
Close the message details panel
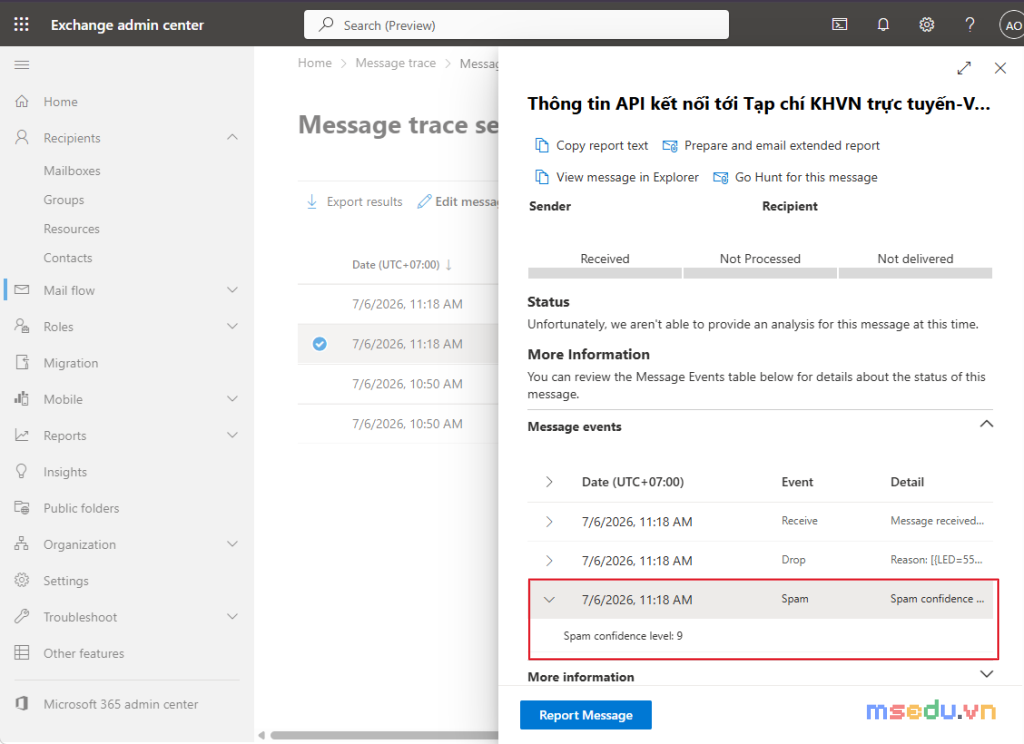pos(1000,68)
